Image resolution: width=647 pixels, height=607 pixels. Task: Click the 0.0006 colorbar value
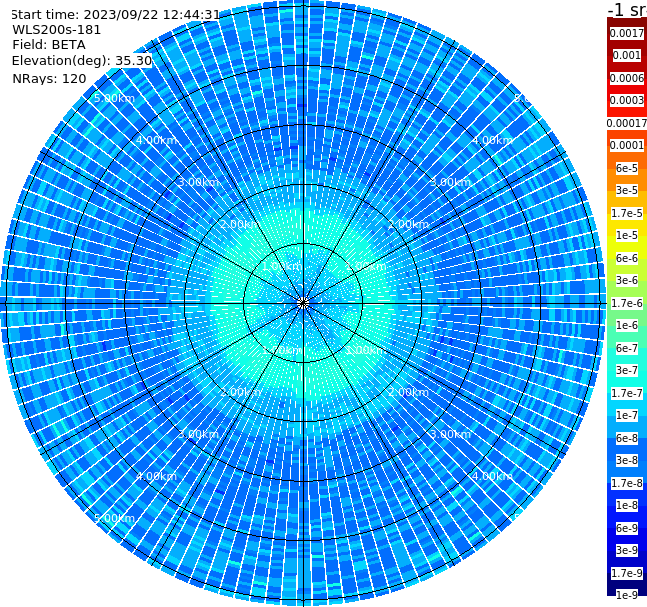[x=627, y=78]
